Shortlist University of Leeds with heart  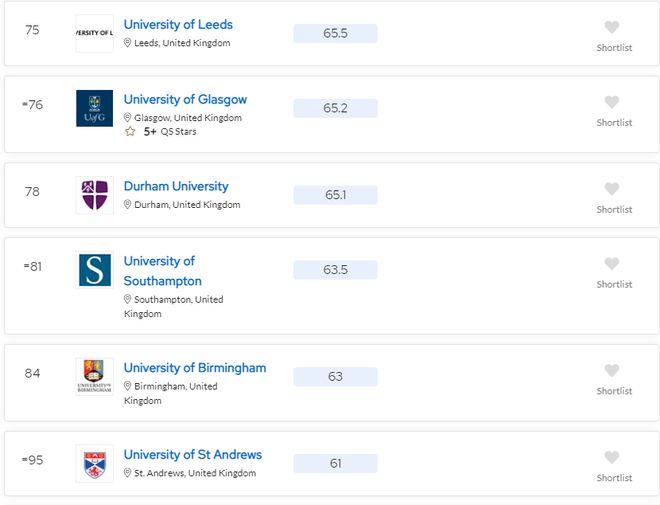[x=612, y=27]
